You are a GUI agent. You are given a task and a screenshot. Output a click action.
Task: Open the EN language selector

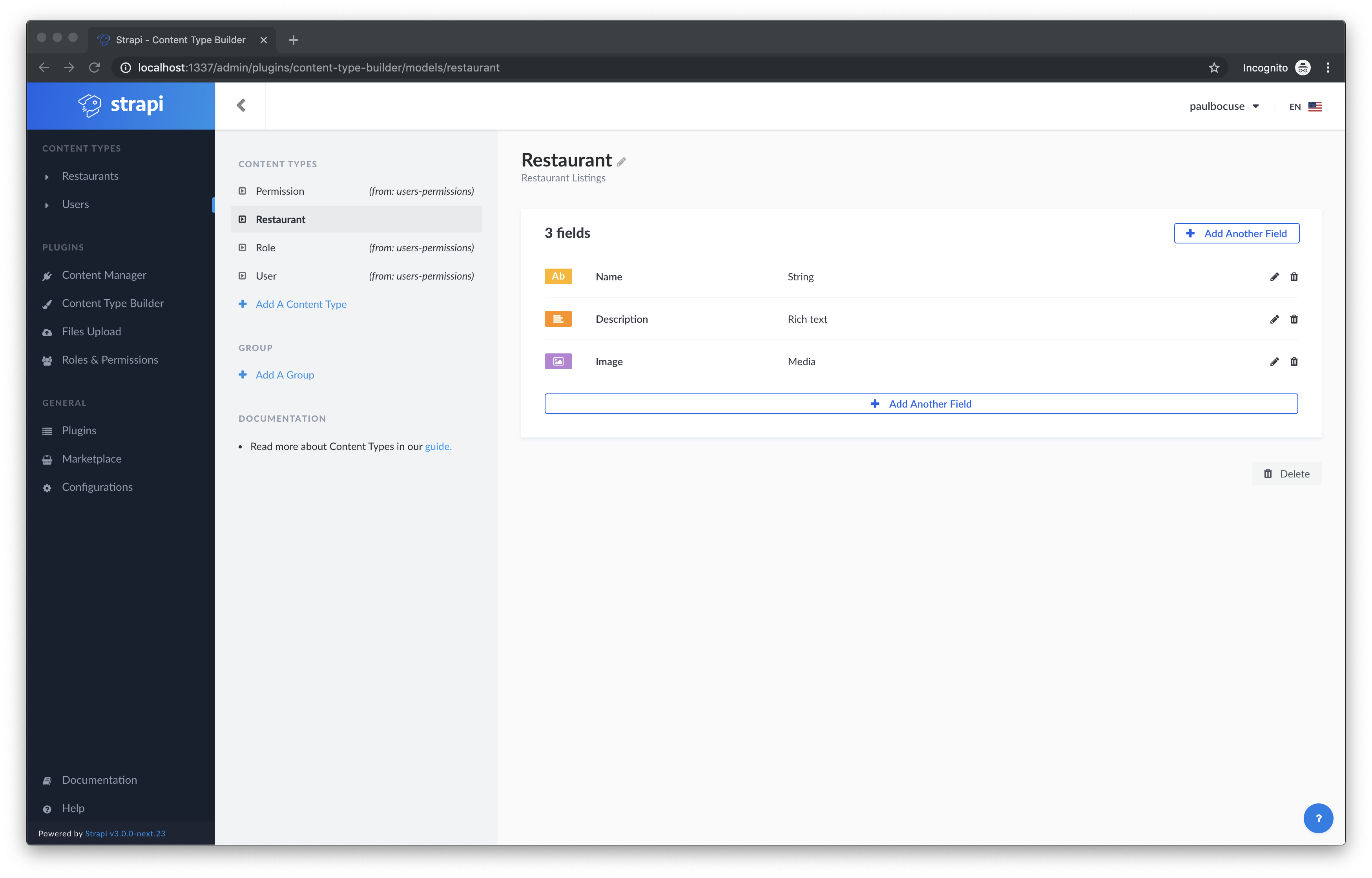(1305, 107)
